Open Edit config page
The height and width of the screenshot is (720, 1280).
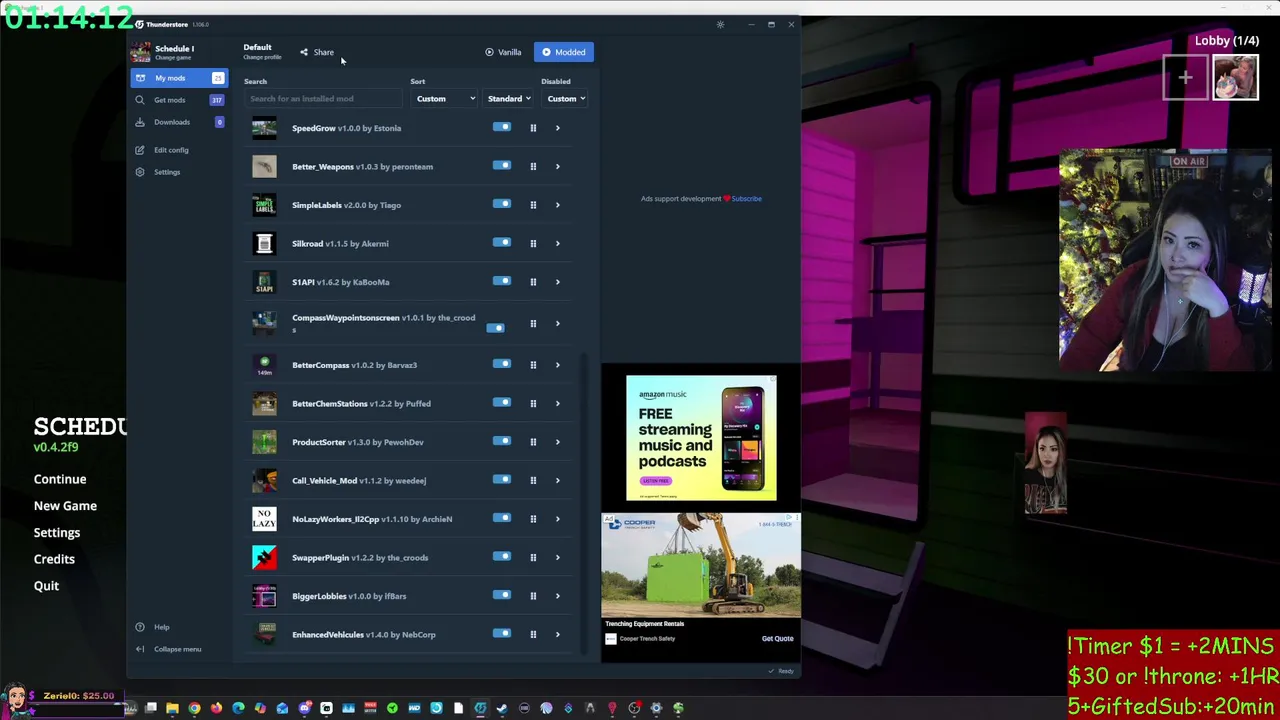171,150
